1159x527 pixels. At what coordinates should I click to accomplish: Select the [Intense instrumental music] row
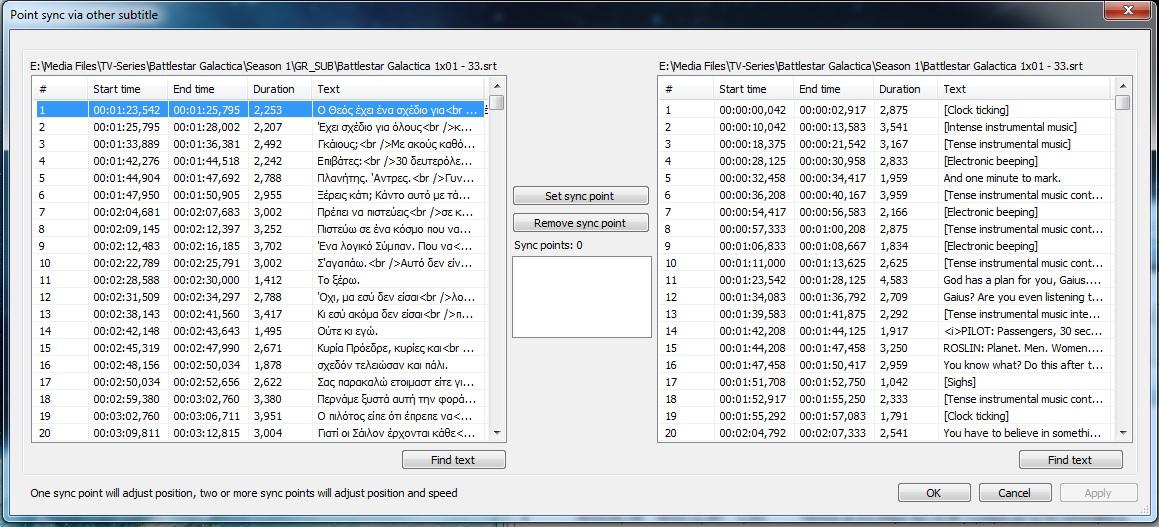point(886,126)
